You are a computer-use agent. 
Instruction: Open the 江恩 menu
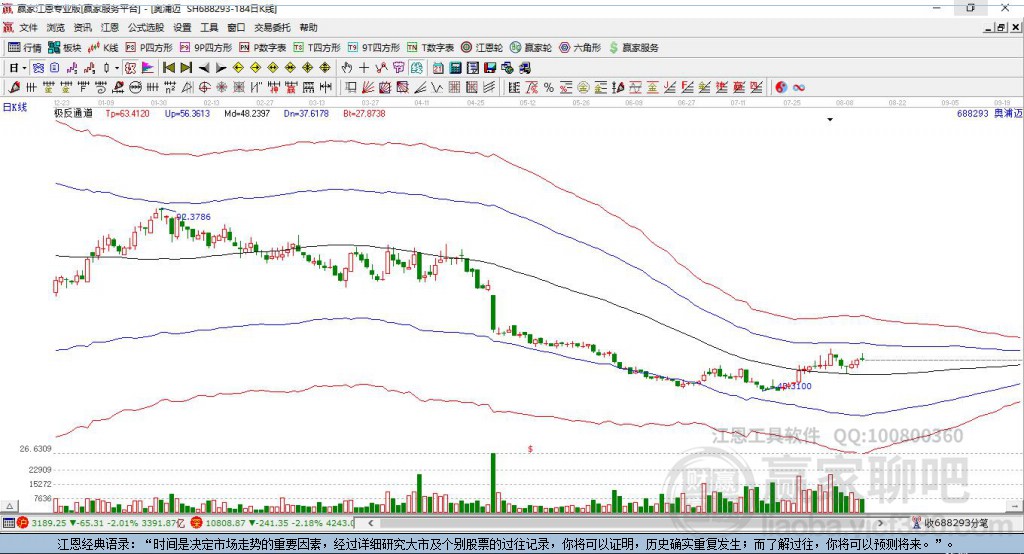pos(110,27)
